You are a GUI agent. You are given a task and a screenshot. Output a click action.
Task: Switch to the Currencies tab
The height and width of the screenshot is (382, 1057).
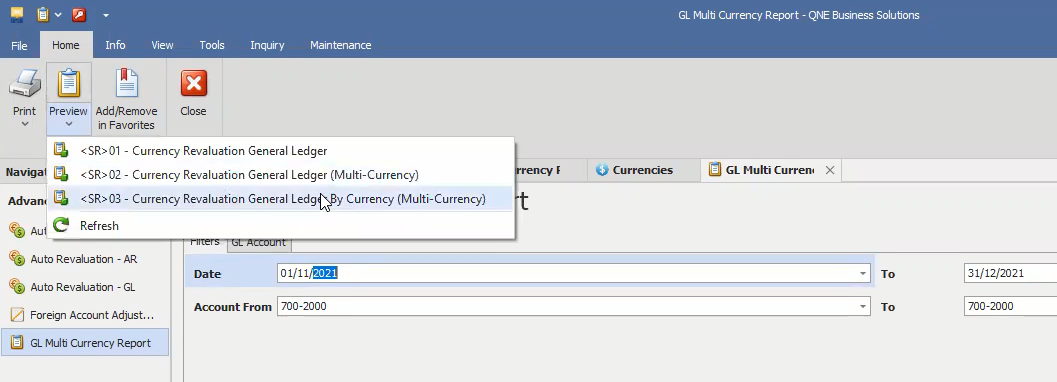point(642,170)
